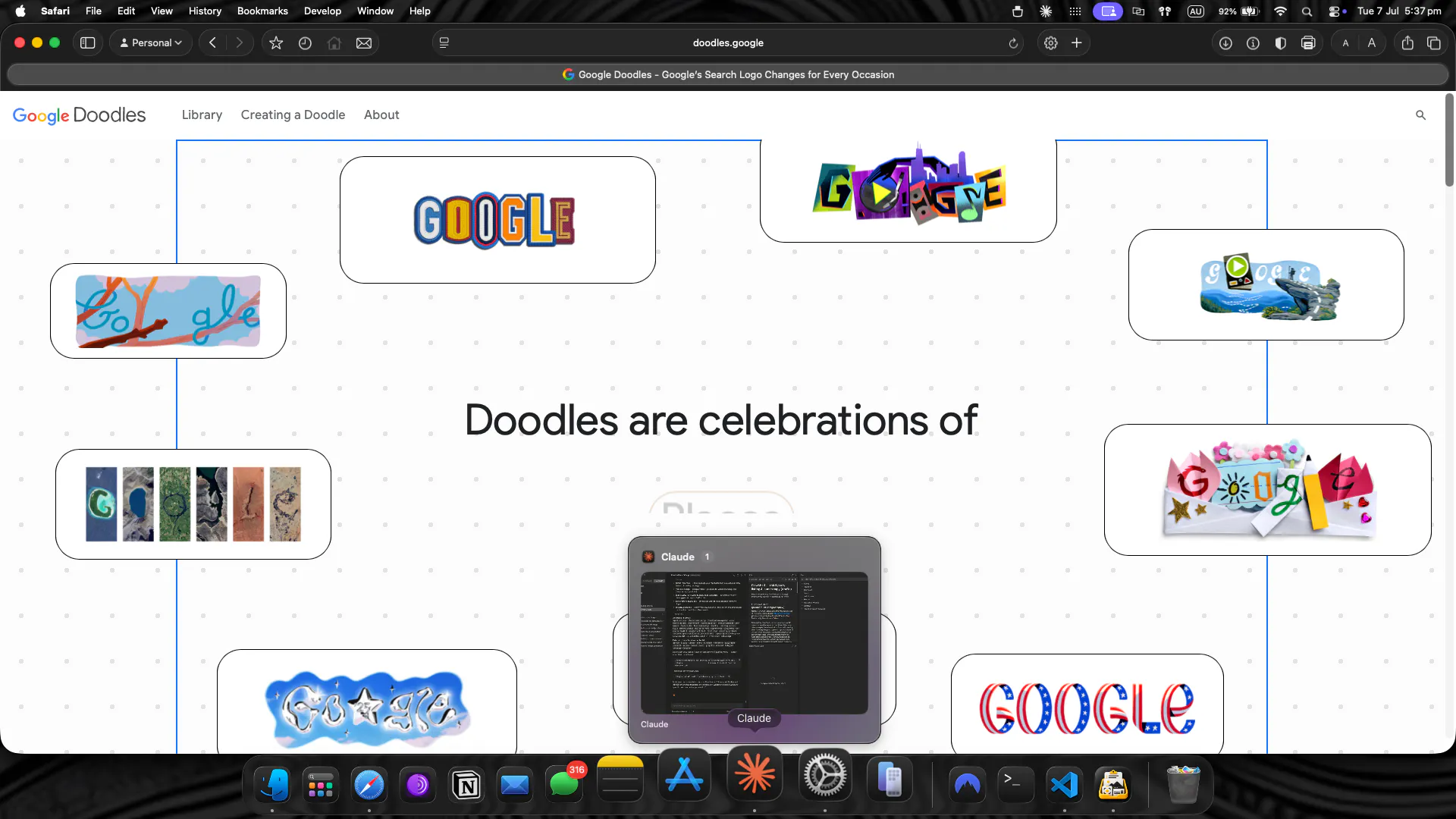Open Visual Studio Code from the Dock
Image resolution: width=1456 pixels, height=819 pixels.
tap(1065, 785)
